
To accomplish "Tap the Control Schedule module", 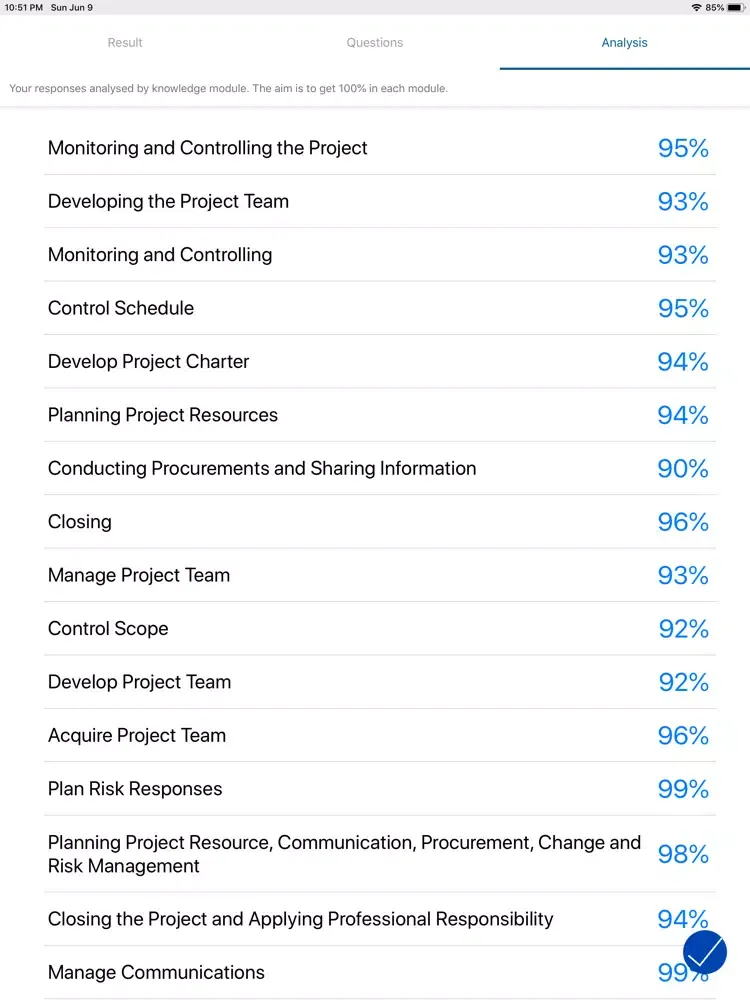I will [x=121, y=308].
